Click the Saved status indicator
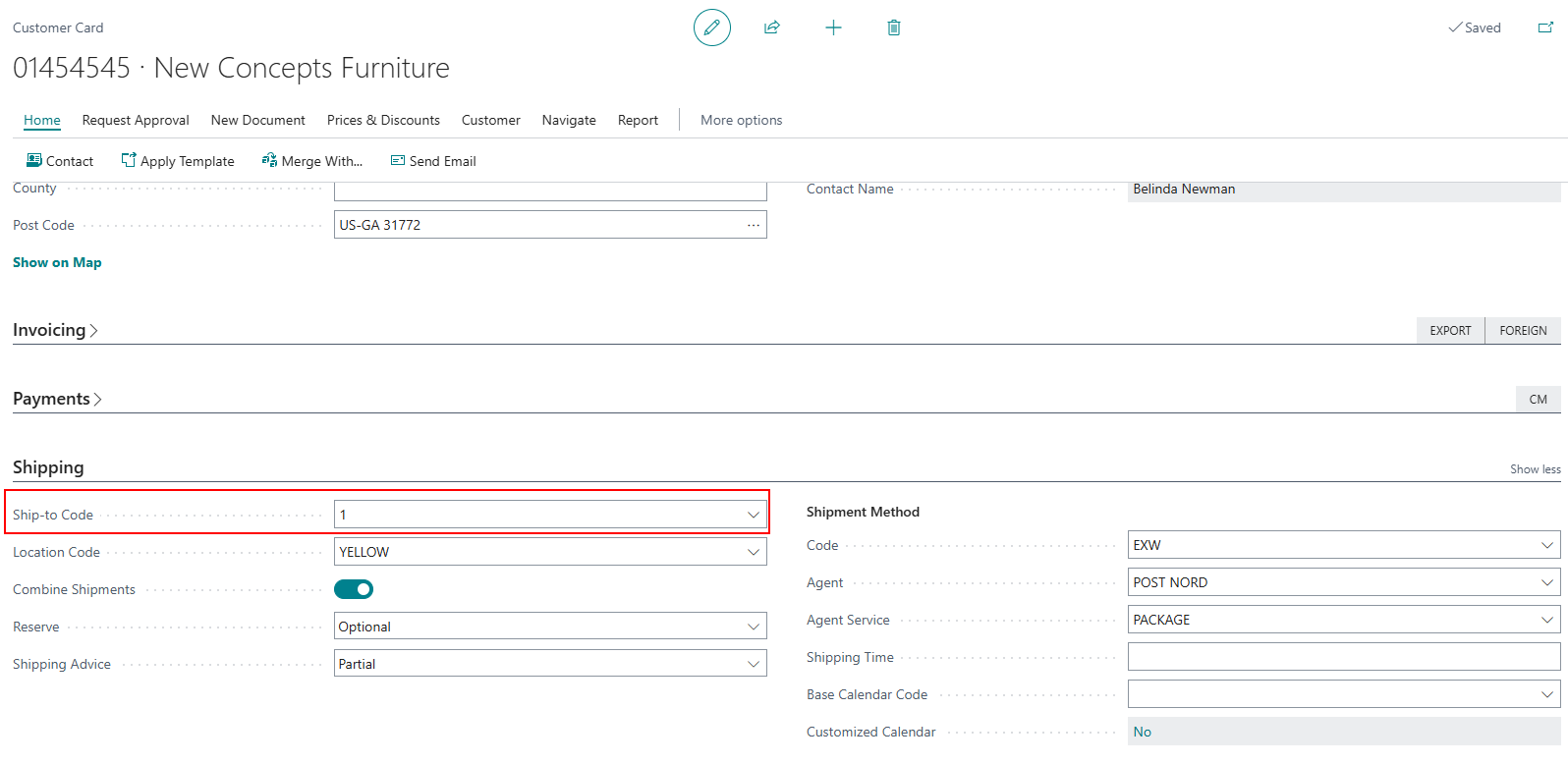This screenshot has height=764, width=1568. (1475, 27)
